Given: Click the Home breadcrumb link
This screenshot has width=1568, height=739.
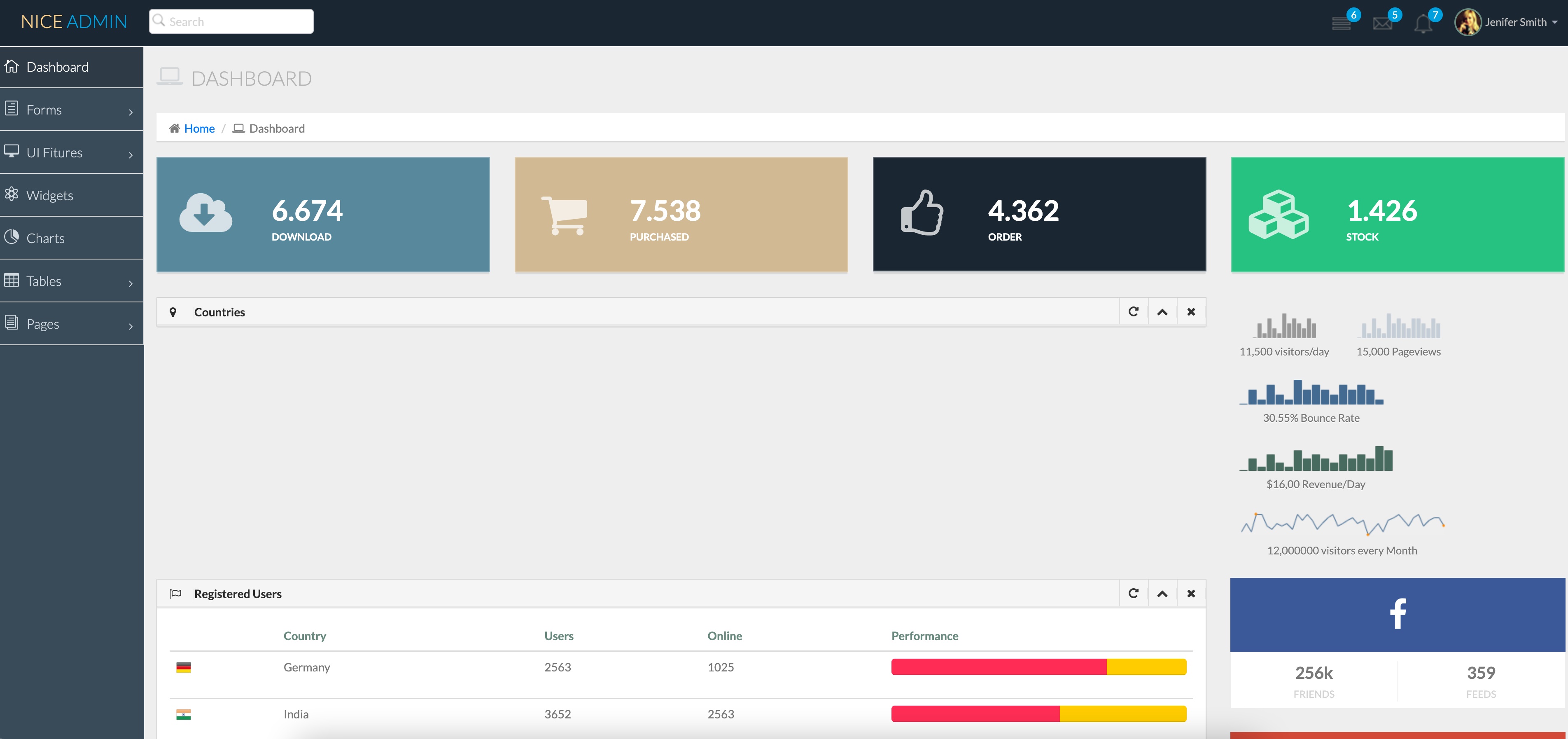Looking at the screenshot, I should pos(199,129).
